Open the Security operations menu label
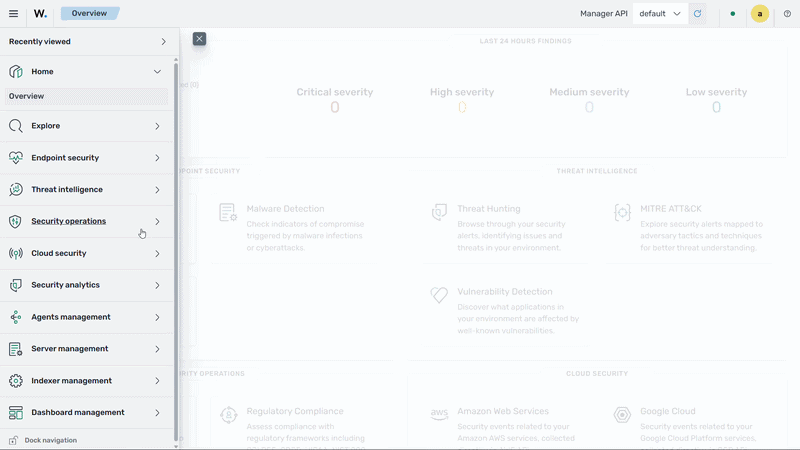Screen dimensions: 800x450 click(x=68, y=221)
